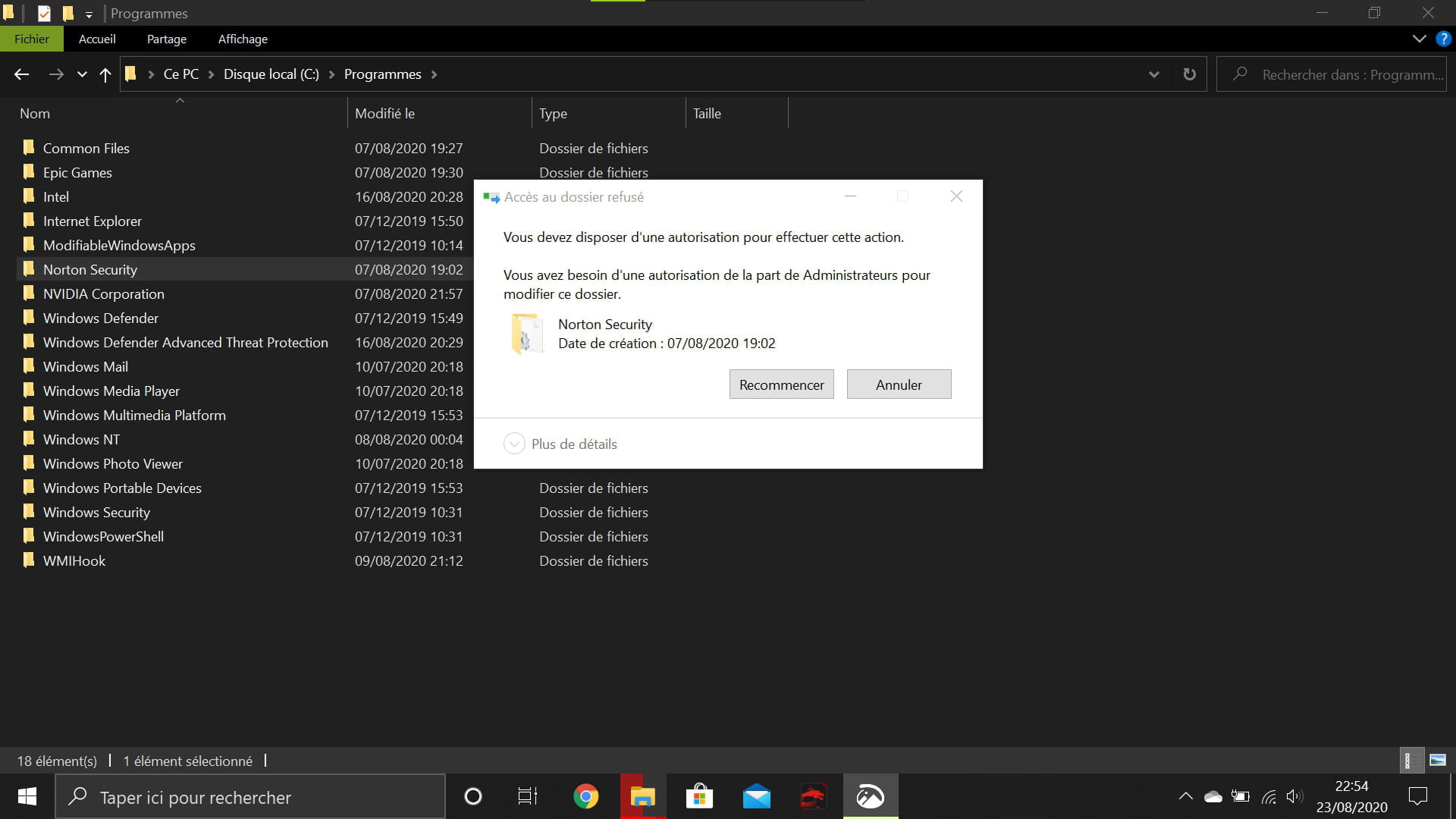Select the Internet Explorer folder
Viewport: 1456px width, 819px height.
tap(92, 221)
